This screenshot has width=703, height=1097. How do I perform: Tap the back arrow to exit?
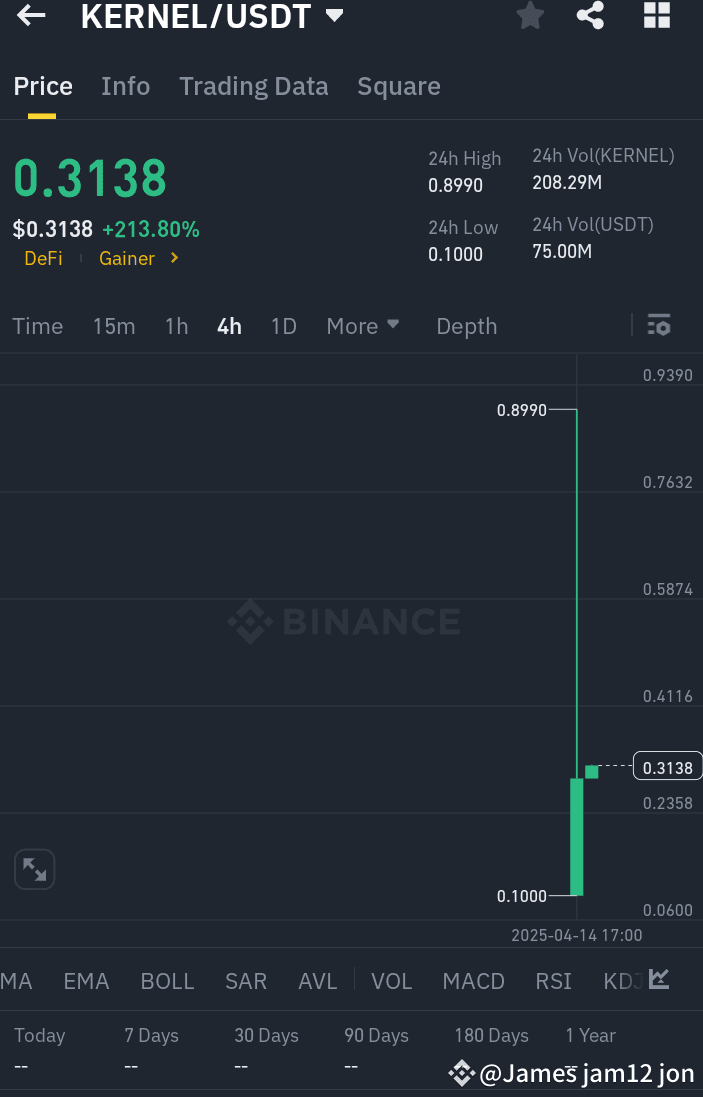coord(29,16)
